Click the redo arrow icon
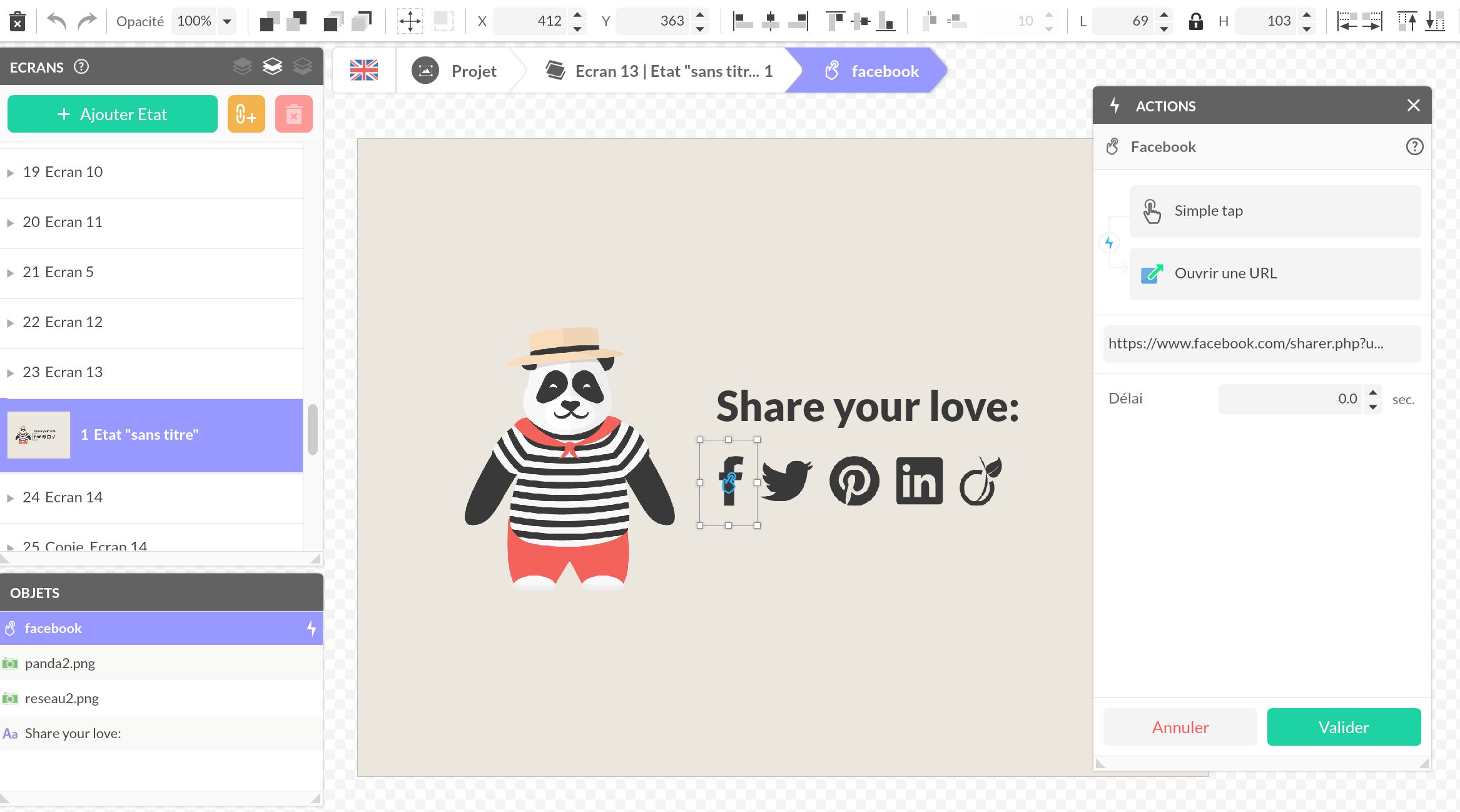This screenshot has height=812, width=1460. [x=87, y=22]
